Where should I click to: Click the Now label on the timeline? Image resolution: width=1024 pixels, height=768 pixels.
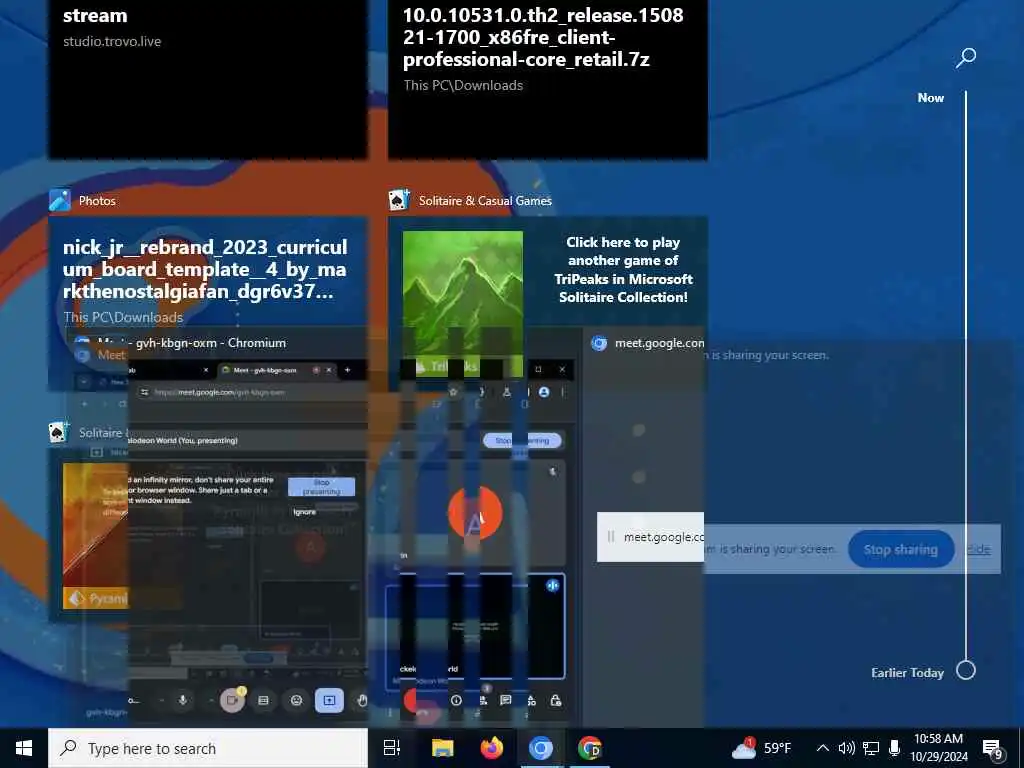tap(930, 98)
